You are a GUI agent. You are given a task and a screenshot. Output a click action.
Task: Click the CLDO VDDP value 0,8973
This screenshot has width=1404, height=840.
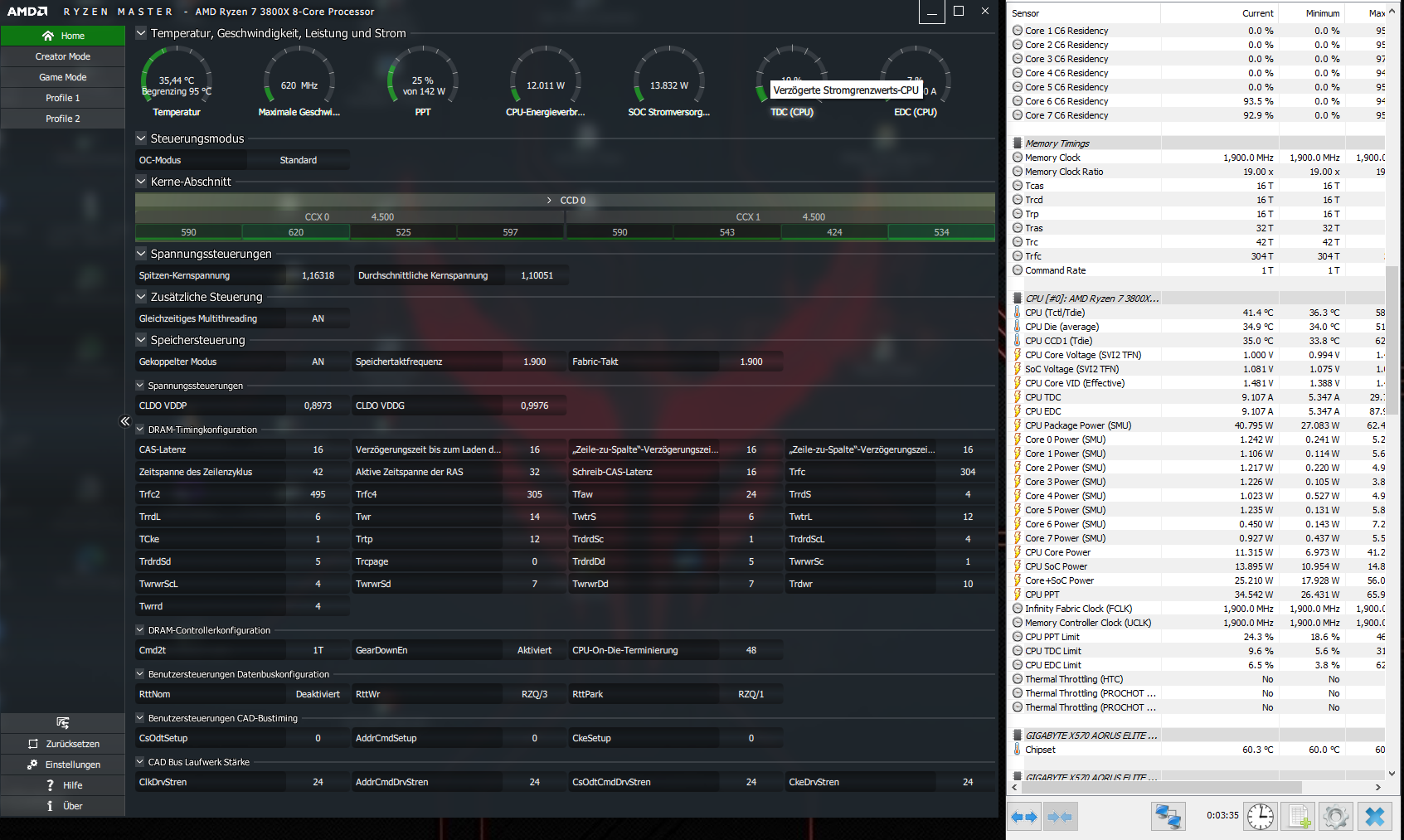pyautogui.click(x=318, y=405)
